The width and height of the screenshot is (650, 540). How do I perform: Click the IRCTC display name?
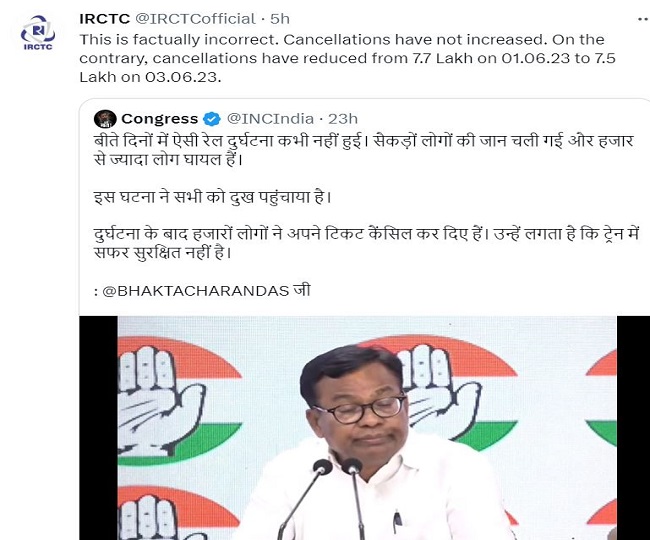105,19
